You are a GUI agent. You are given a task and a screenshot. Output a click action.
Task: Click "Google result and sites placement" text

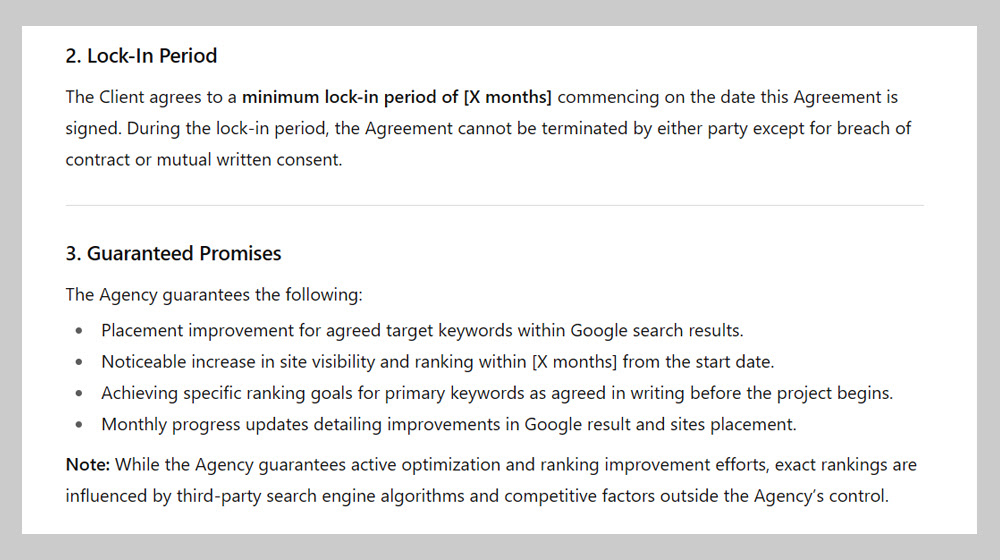[x=660, y=425]
